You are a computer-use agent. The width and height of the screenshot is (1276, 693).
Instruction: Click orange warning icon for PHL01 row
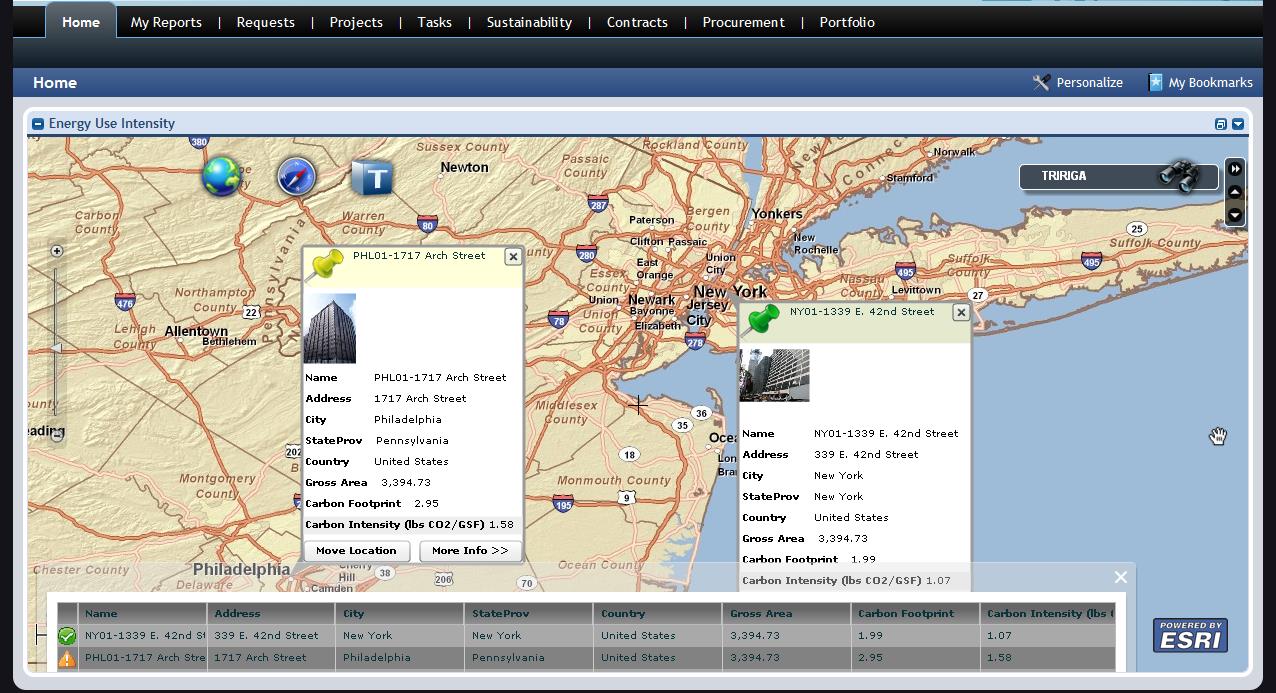point(67,658)
